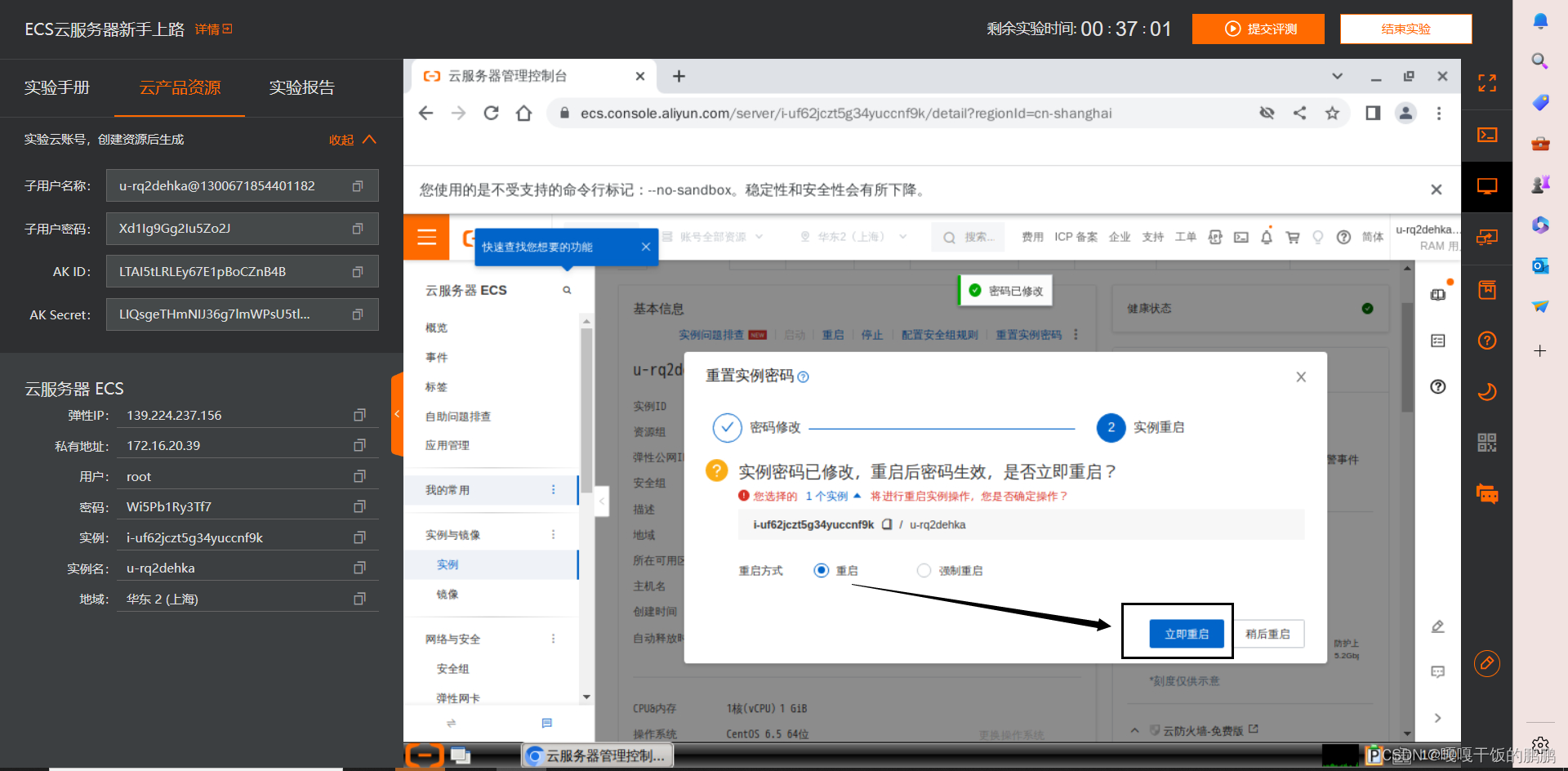Screen dimensions: 1568x771
Task: Go to the browser home page
Action: [523, 113]
